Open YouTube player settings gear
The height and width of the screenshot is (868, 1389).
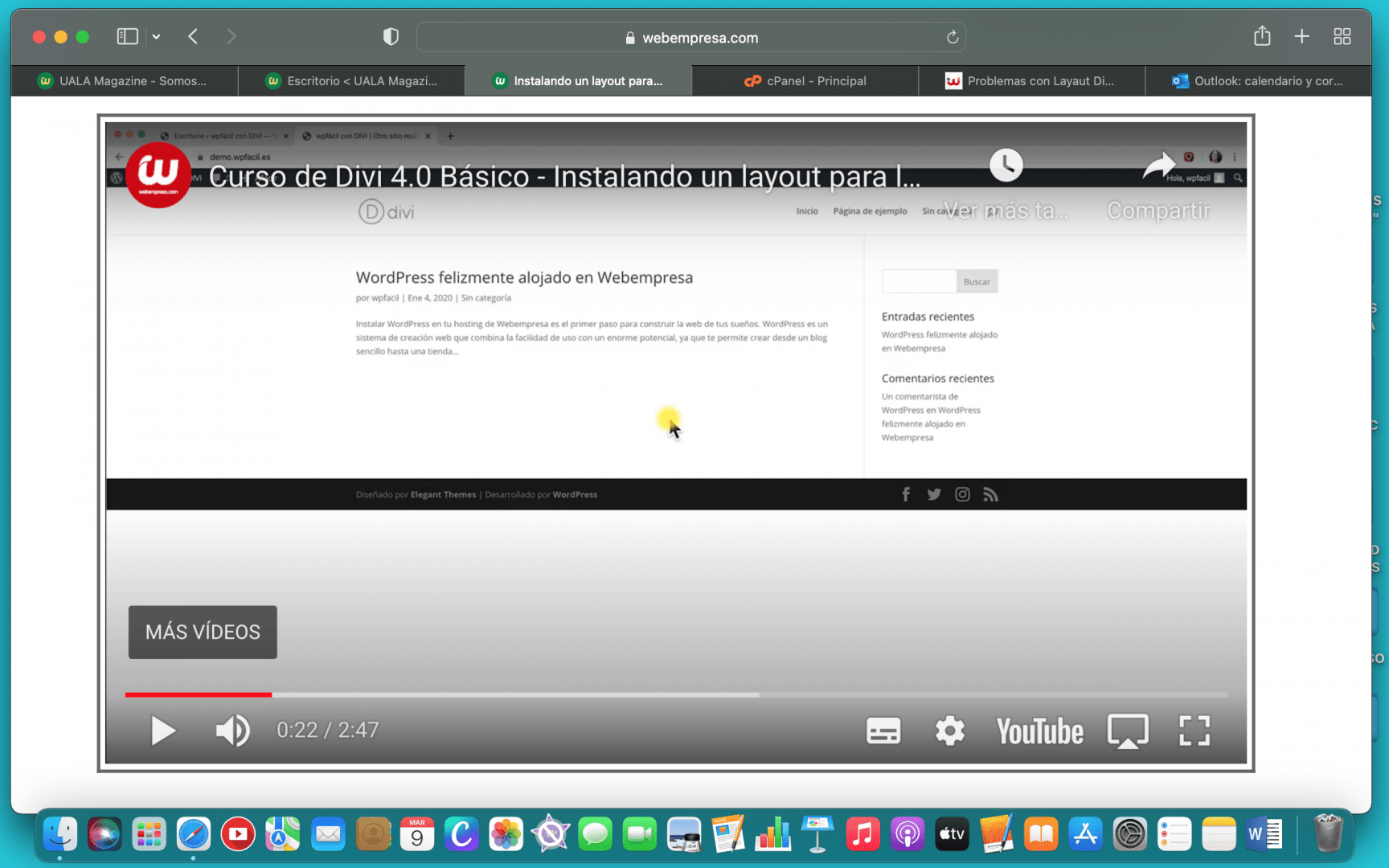949,731
